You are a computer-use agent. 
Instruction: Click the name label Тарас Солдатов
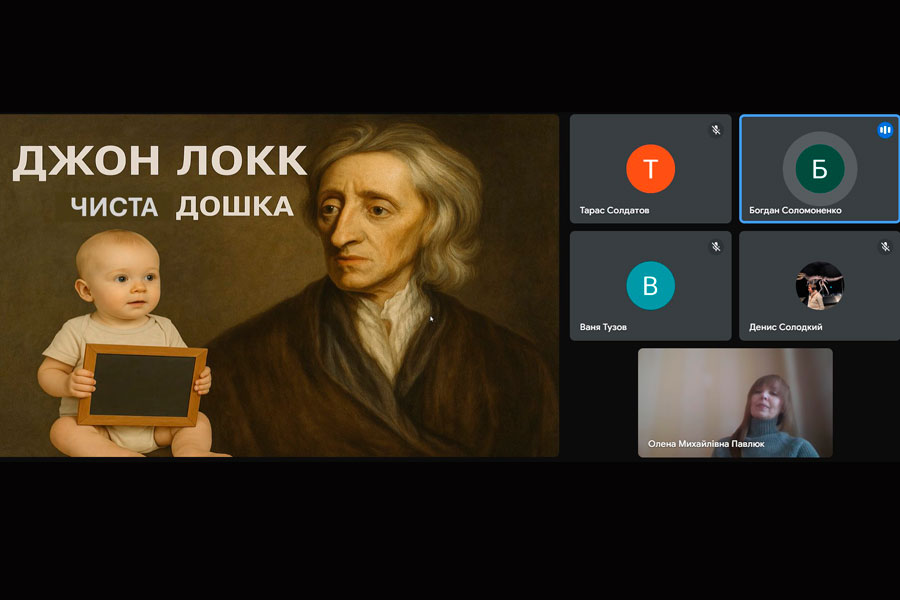614,210
